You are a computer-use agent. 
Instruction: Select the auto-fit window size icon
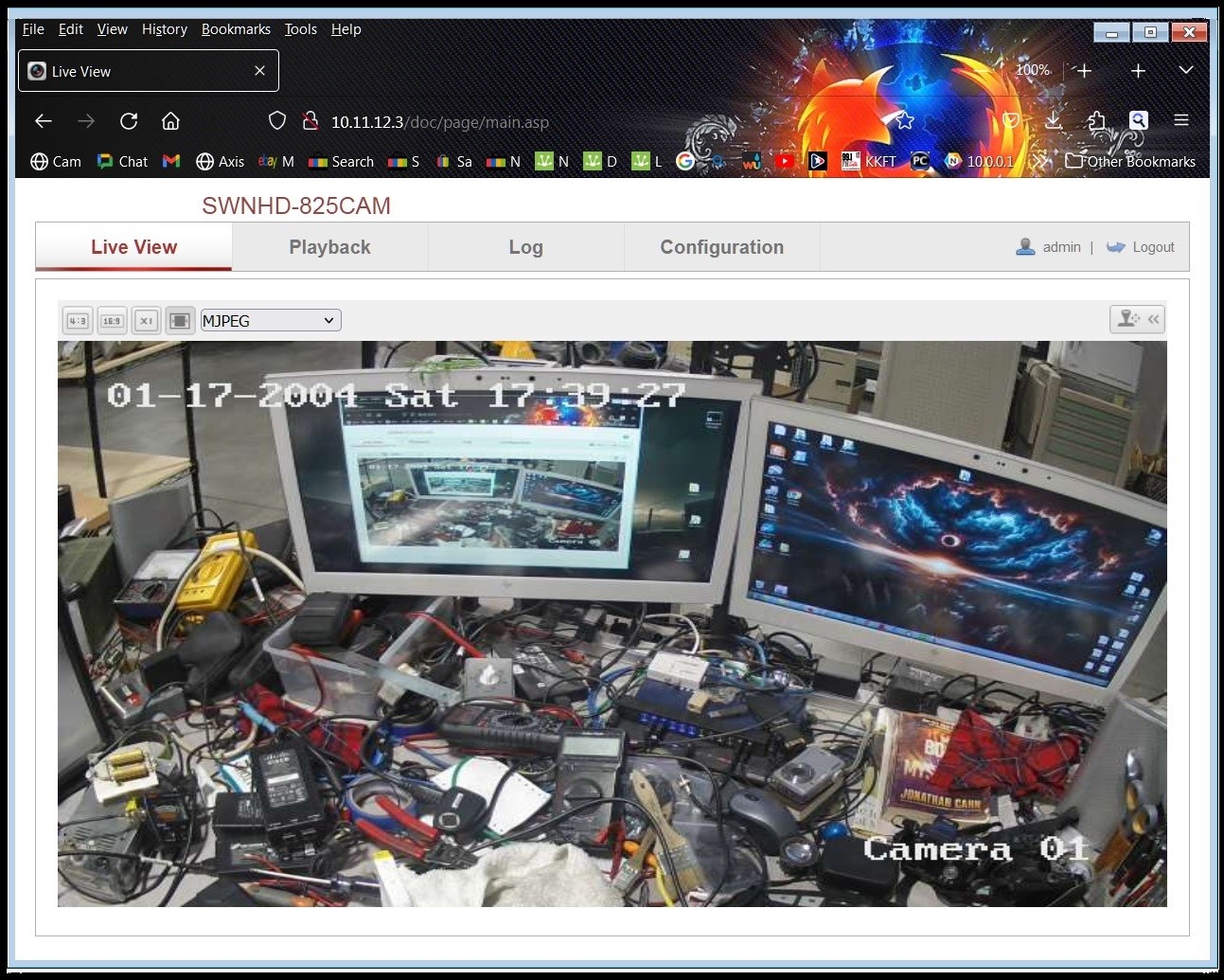[180, 321]
